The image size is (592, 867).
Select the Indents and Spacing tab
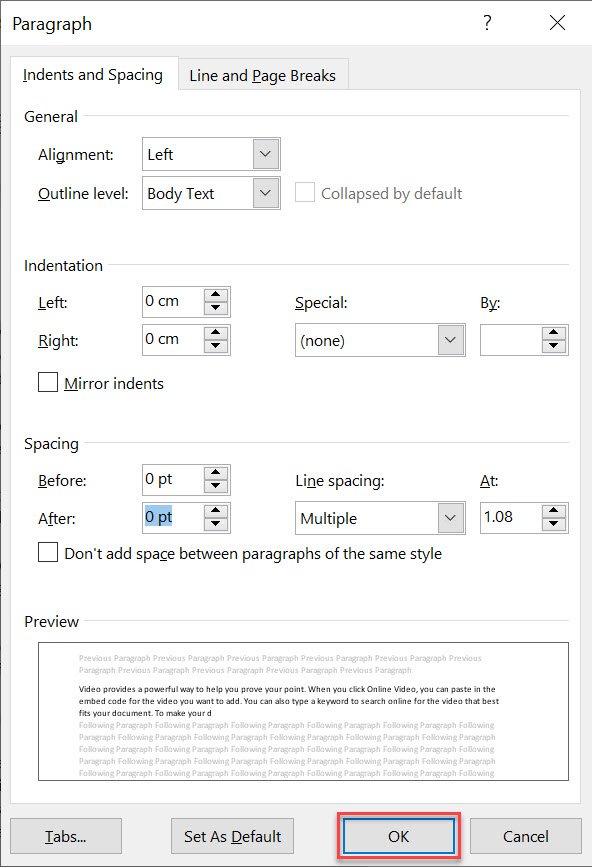point(94,74)
